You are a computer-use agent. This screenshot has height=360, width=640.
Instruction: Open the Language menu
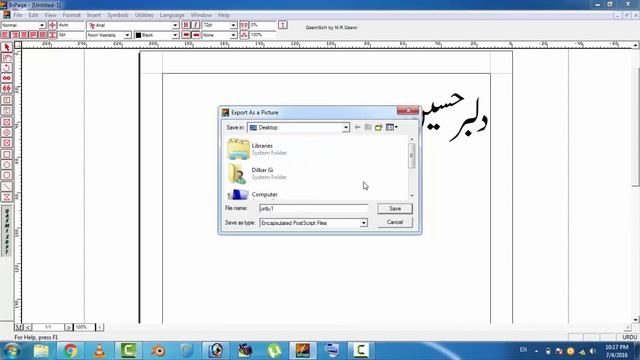172,15
